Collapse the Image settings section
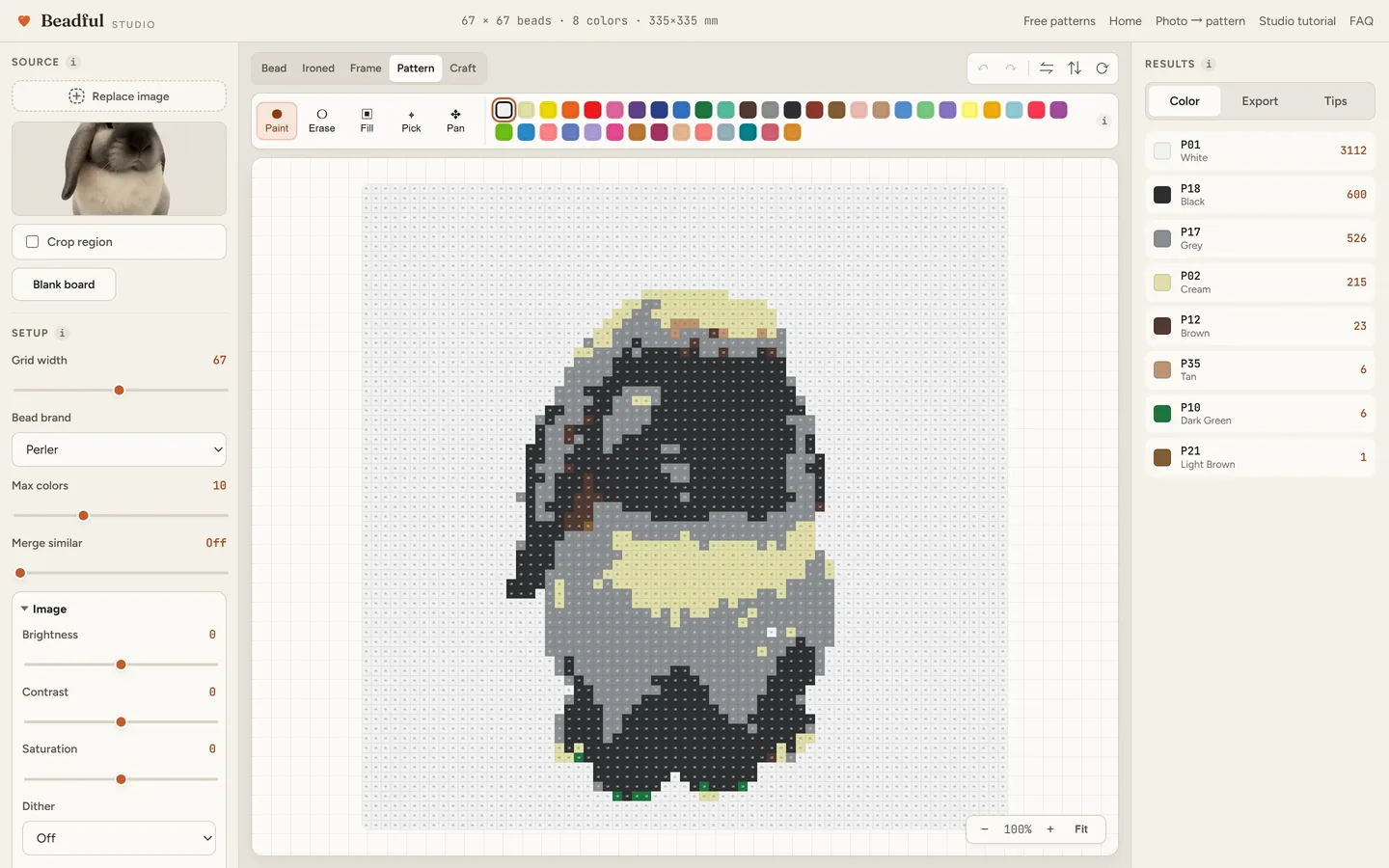The height and width of the screenshot is (868, 1389). coord(44,610)
